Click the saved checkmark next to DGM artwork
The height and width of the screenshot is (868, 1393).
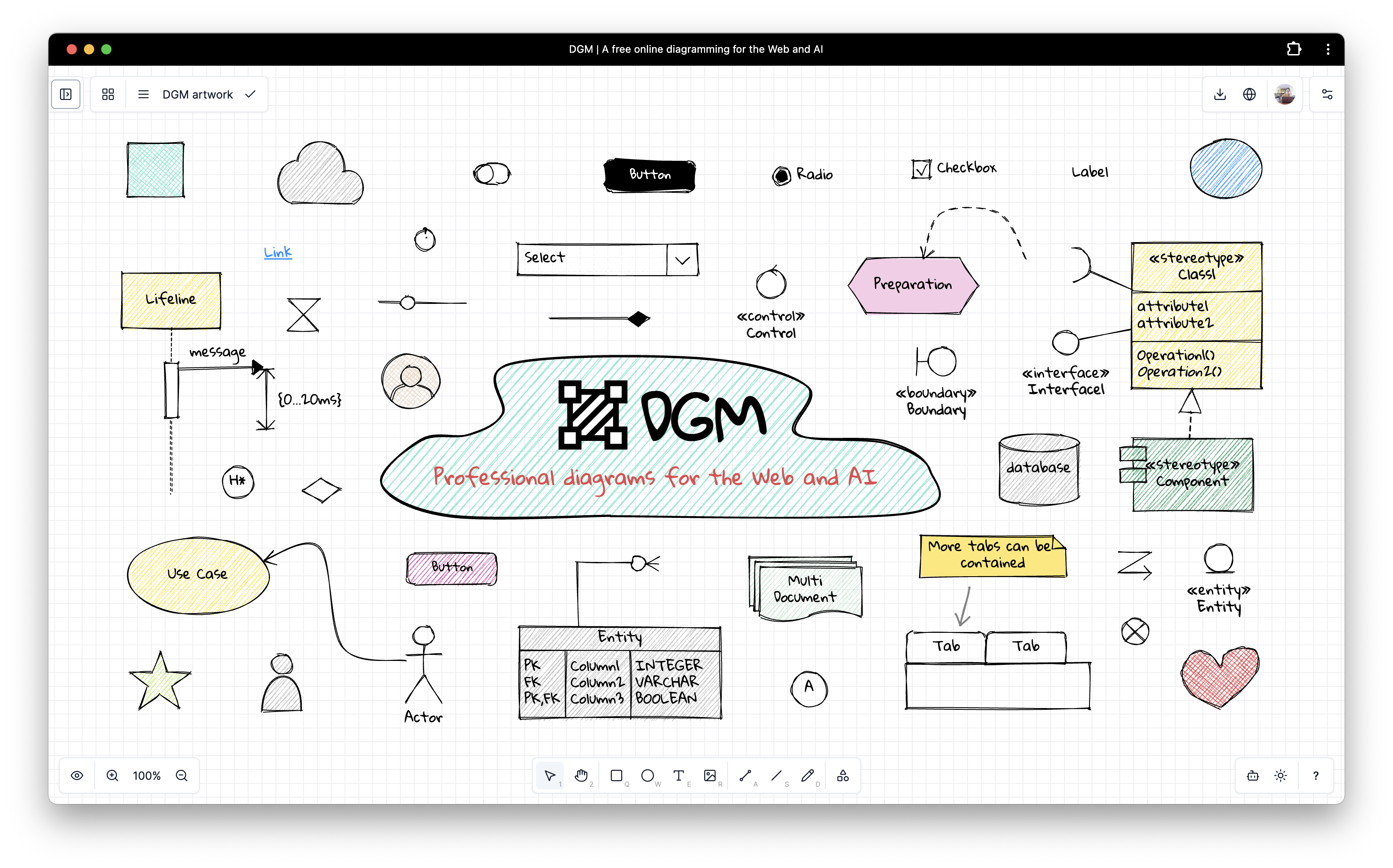[x=250, y=94]
